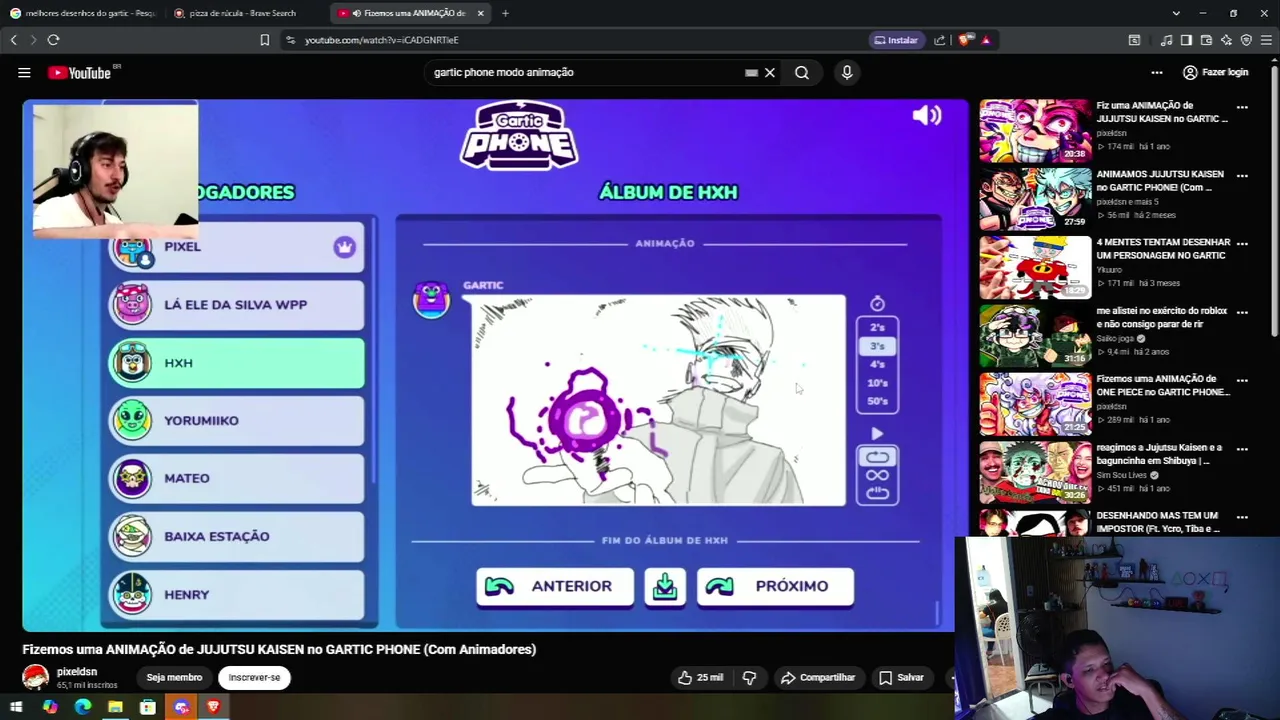The width and height of the screenshot is (1280, 720).
Task: Open YouTube settings three-dot menu
Action: [1157, 72]
